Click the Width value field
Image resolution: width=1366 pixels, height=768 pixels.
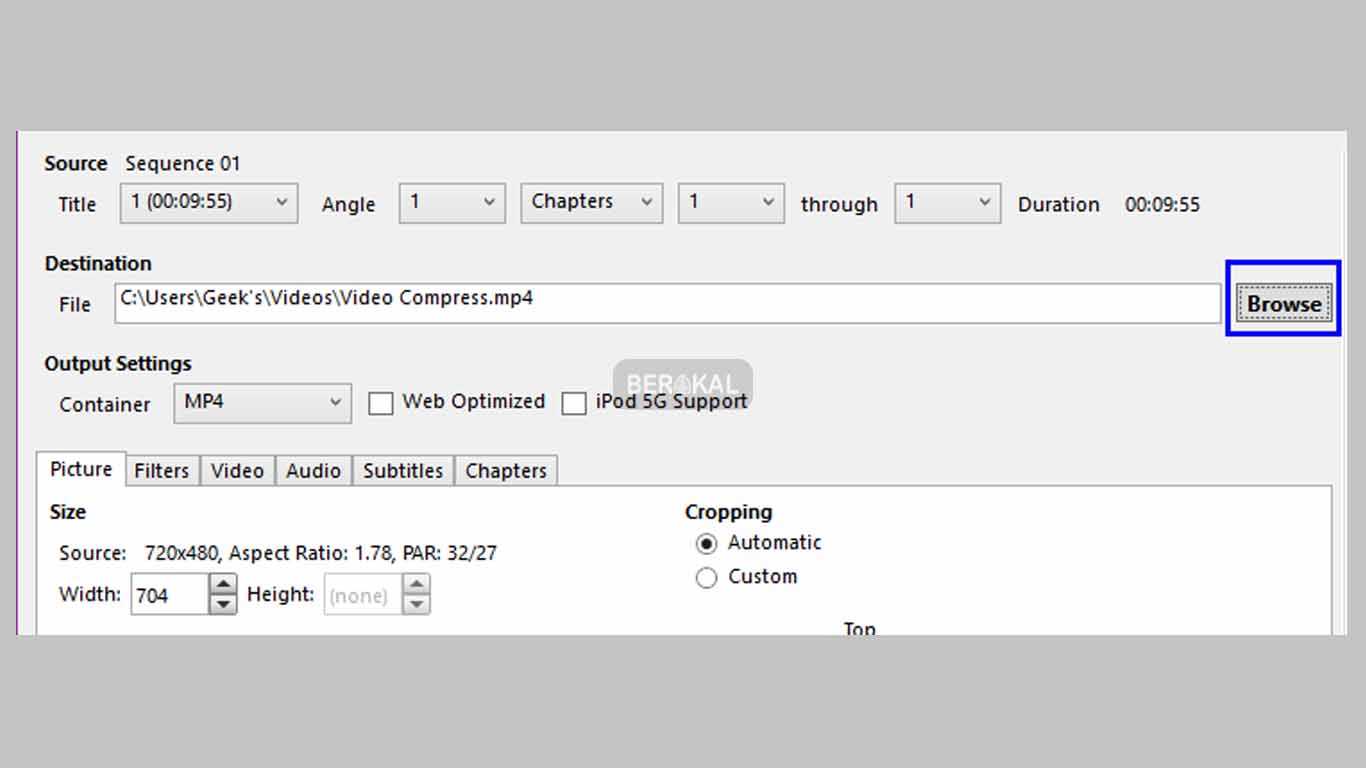(x=169, y=595)
